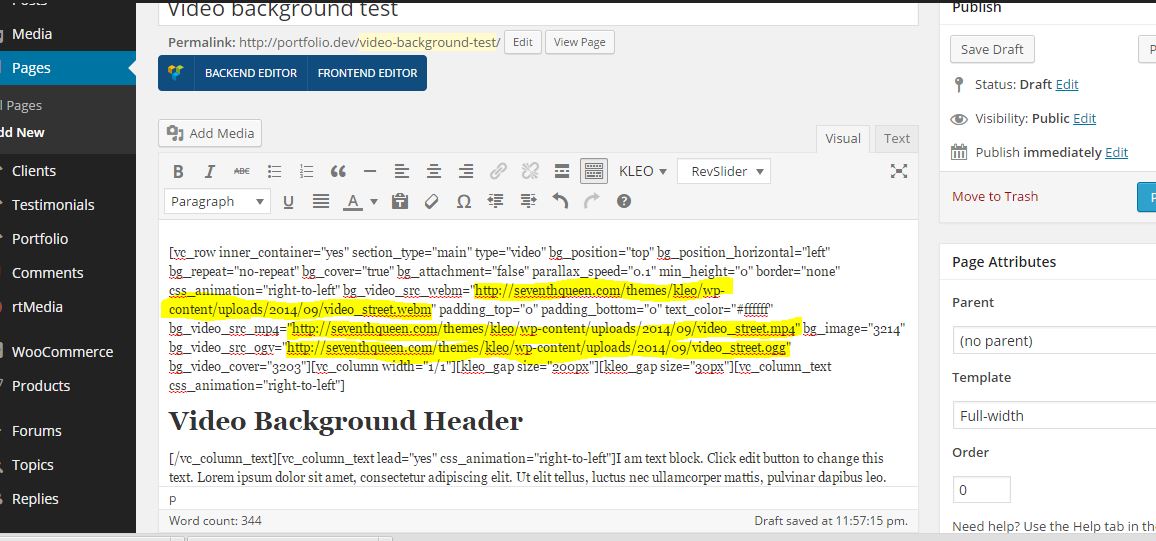
Task: Toggle underline formatting
Action: [288, 201]
